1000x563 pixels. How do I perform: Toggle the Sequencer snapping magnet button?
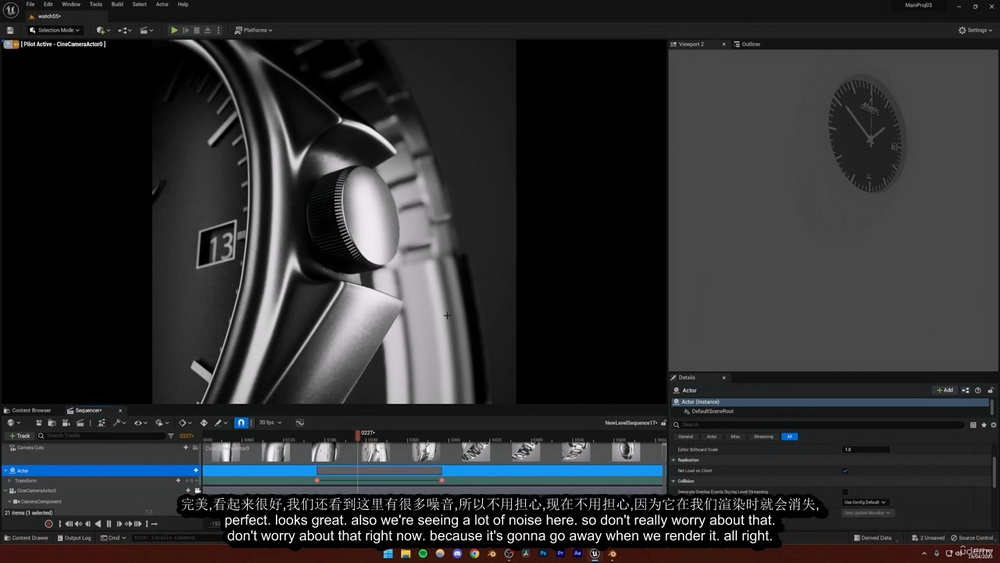241,423
